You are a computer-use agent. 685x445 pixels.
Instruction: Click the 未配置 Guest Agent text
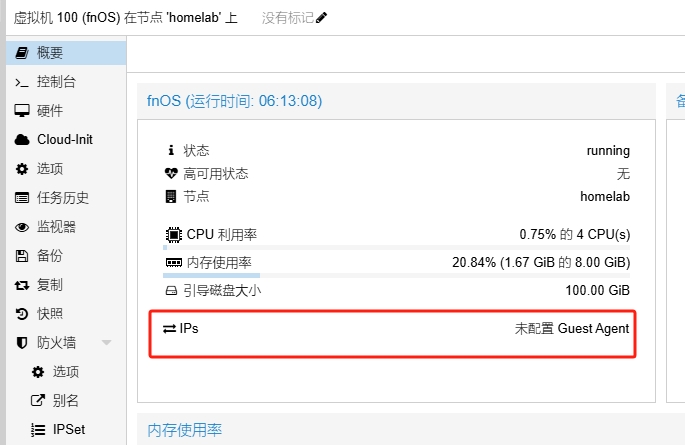pyautogui.click(x=572, y=328)
